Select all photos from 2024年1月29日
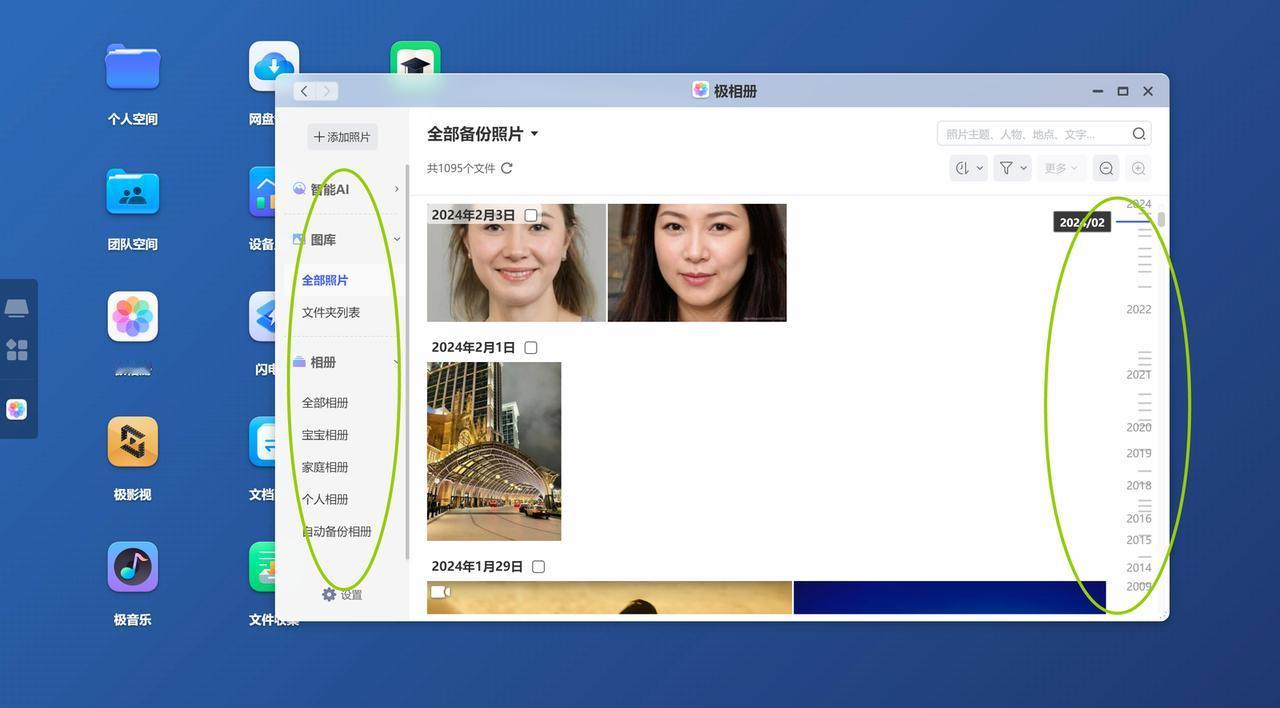The image size is (1280, 708). click(538, 567)
